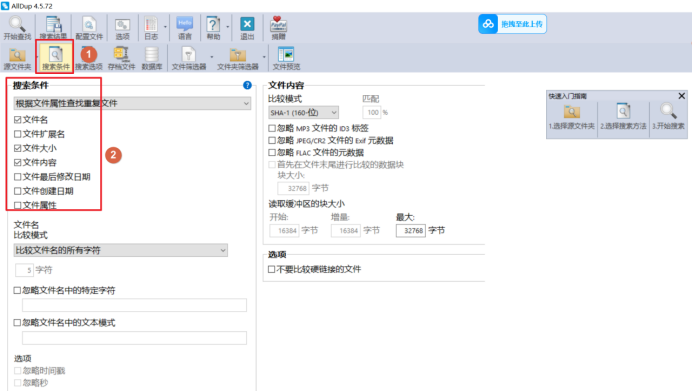Open the 文件夹筛选器 folder filter icon
692x392 pixels.
click(237, 58)
